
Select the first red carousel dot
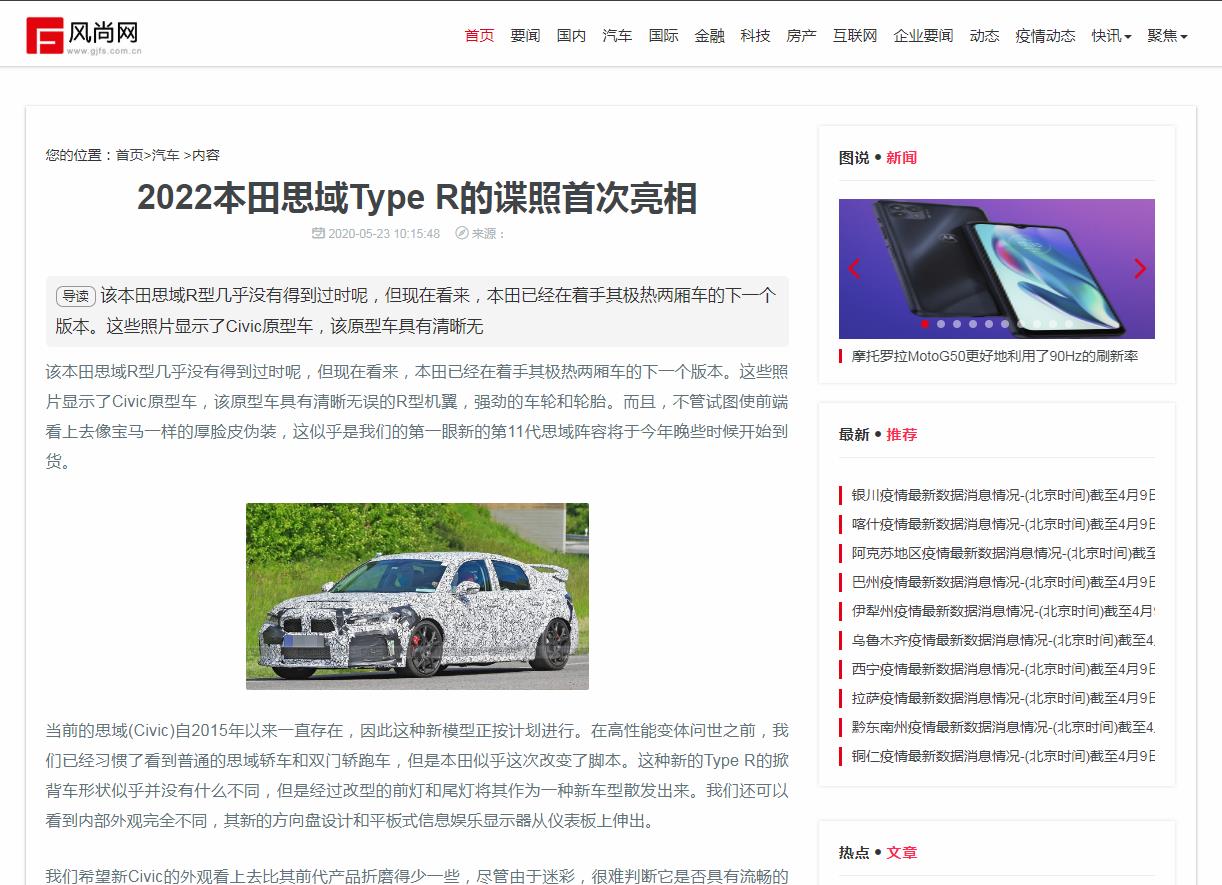[x=925, y=324]
